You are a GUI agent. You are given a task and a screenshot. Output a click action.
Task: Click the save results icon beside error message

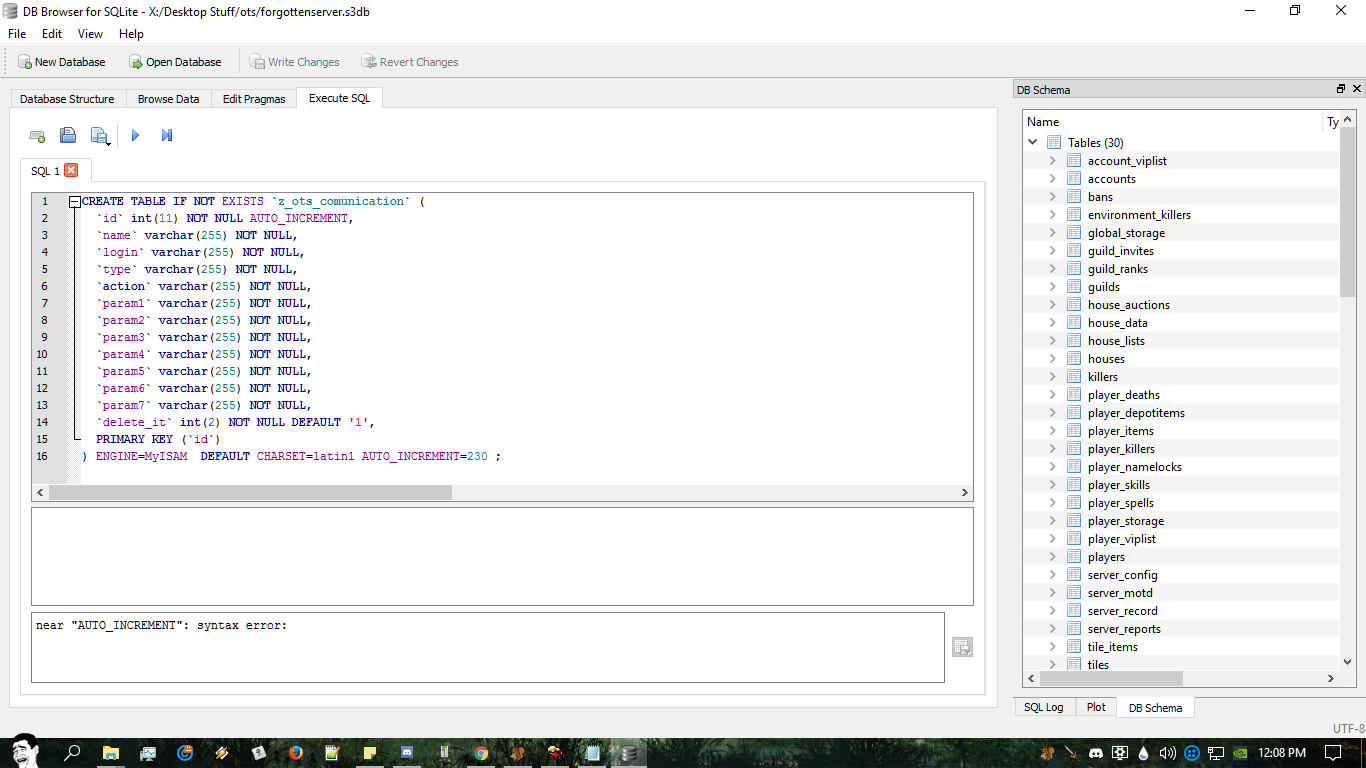tap(962, 647)
